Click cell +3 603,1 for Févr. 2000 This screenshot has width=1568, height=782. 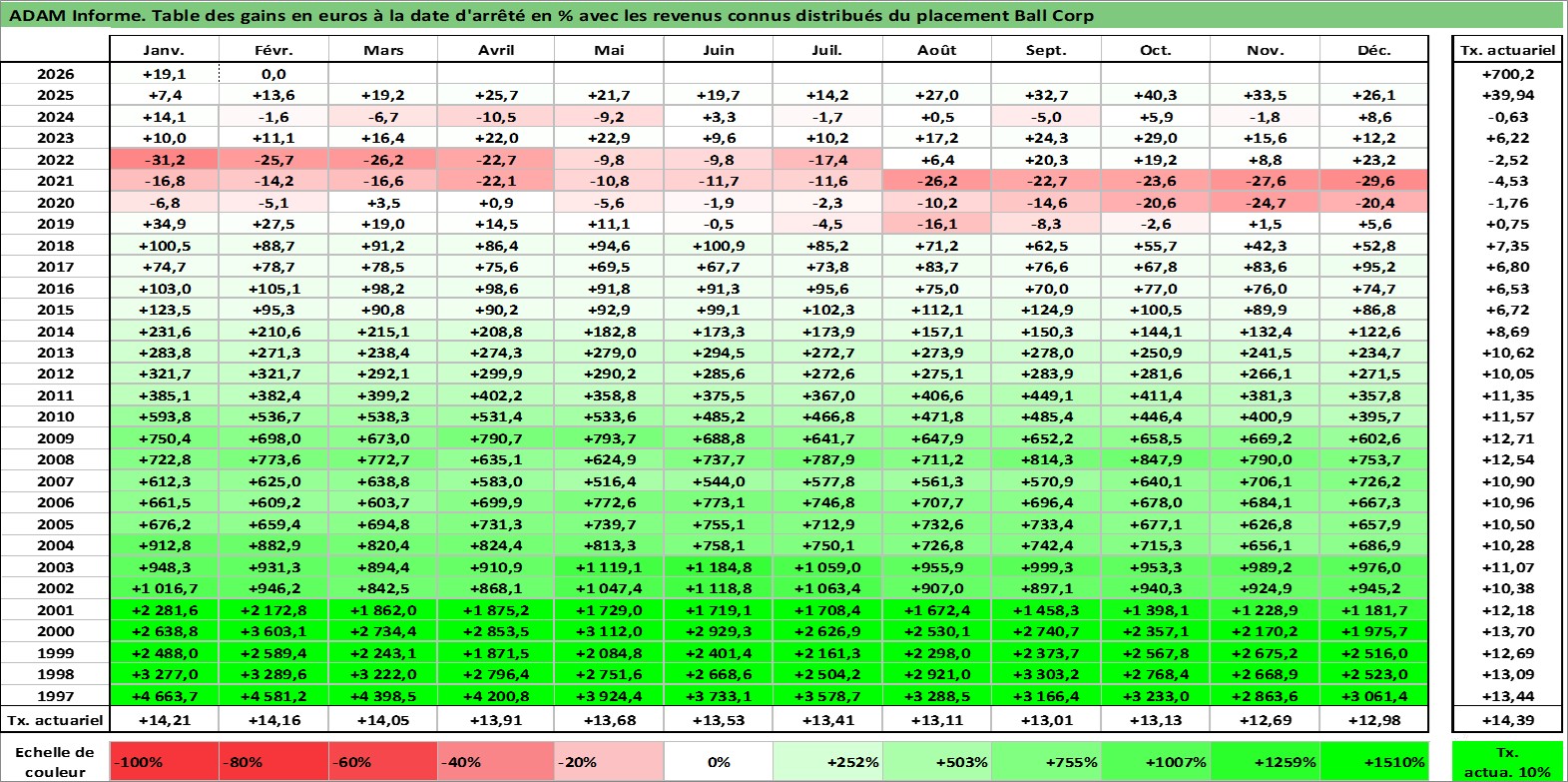(273, 631)
